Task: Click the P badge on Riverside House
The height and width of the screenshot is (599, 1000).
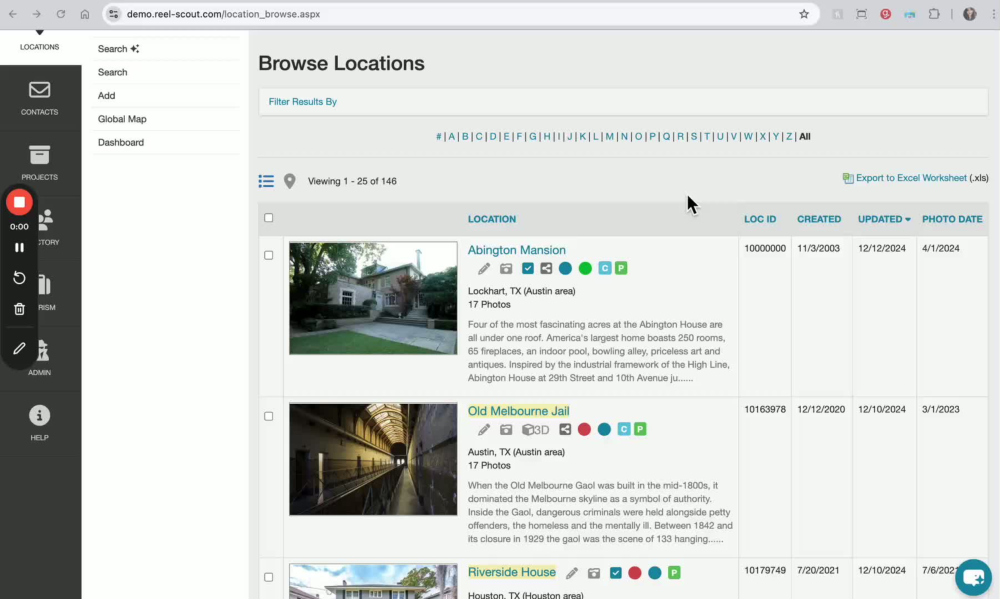Action: pyautogui.click(x=674, y=573)
